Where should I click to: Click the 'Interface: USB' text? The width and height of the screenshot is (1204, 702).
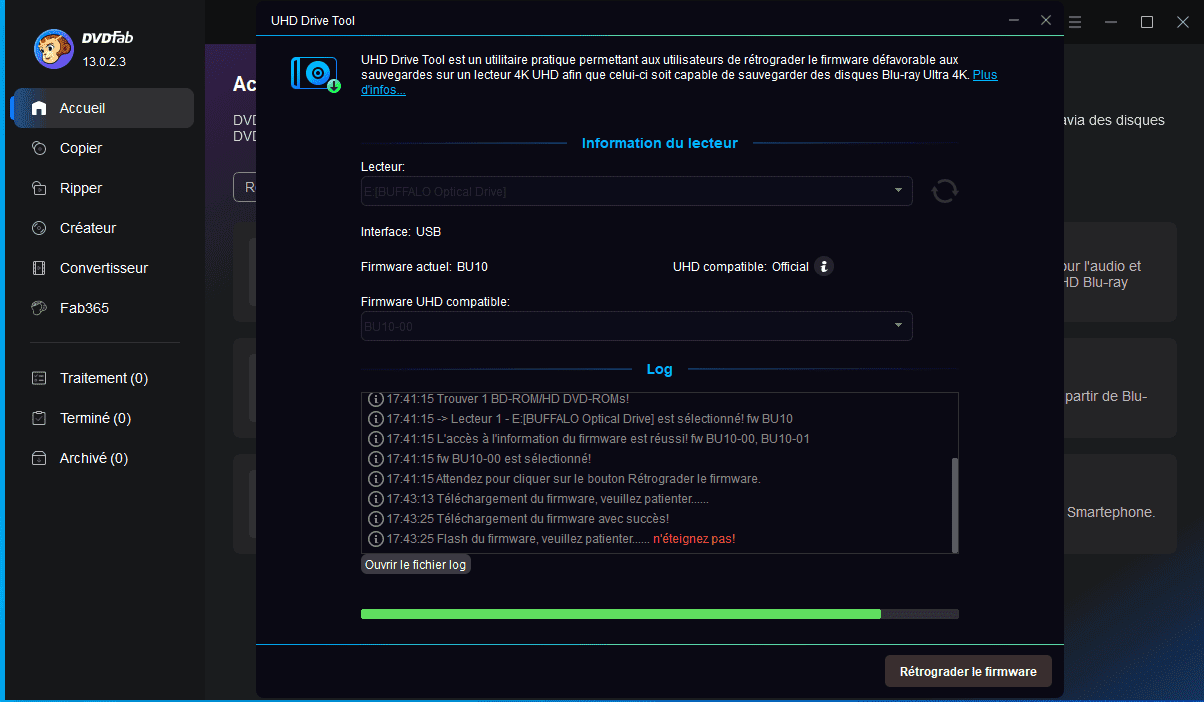point(401,232)
